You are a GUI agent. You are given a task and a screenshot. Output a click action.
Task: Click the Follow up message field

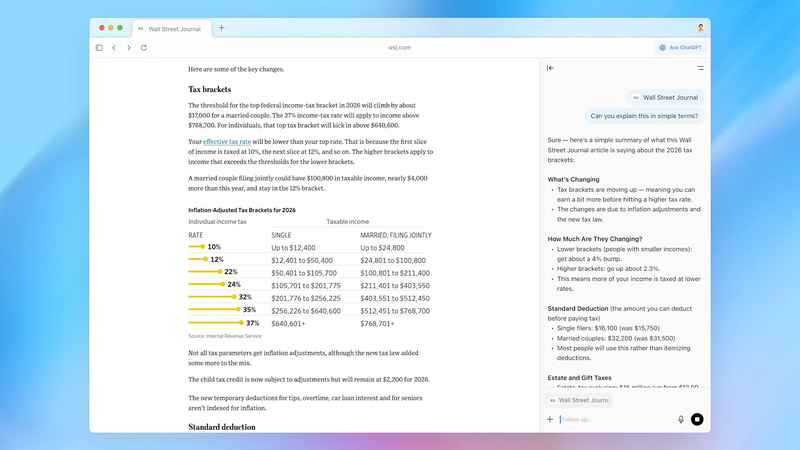pos(610,419)
